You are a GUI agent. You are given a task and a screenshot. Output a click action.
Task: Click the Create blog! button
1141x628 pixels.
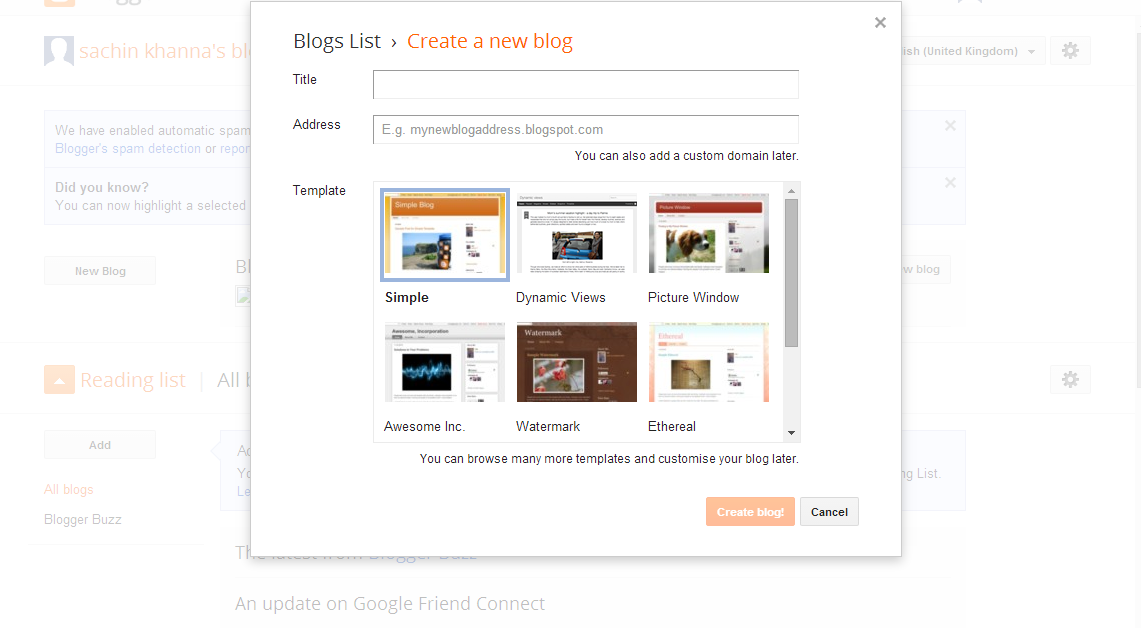coord(750,512)
